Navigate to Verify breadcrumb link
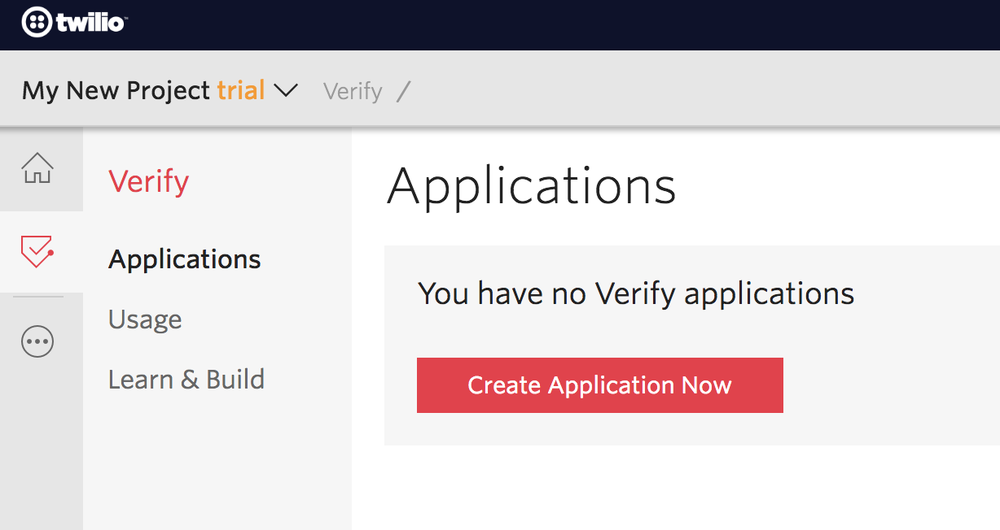 [353, 91]
